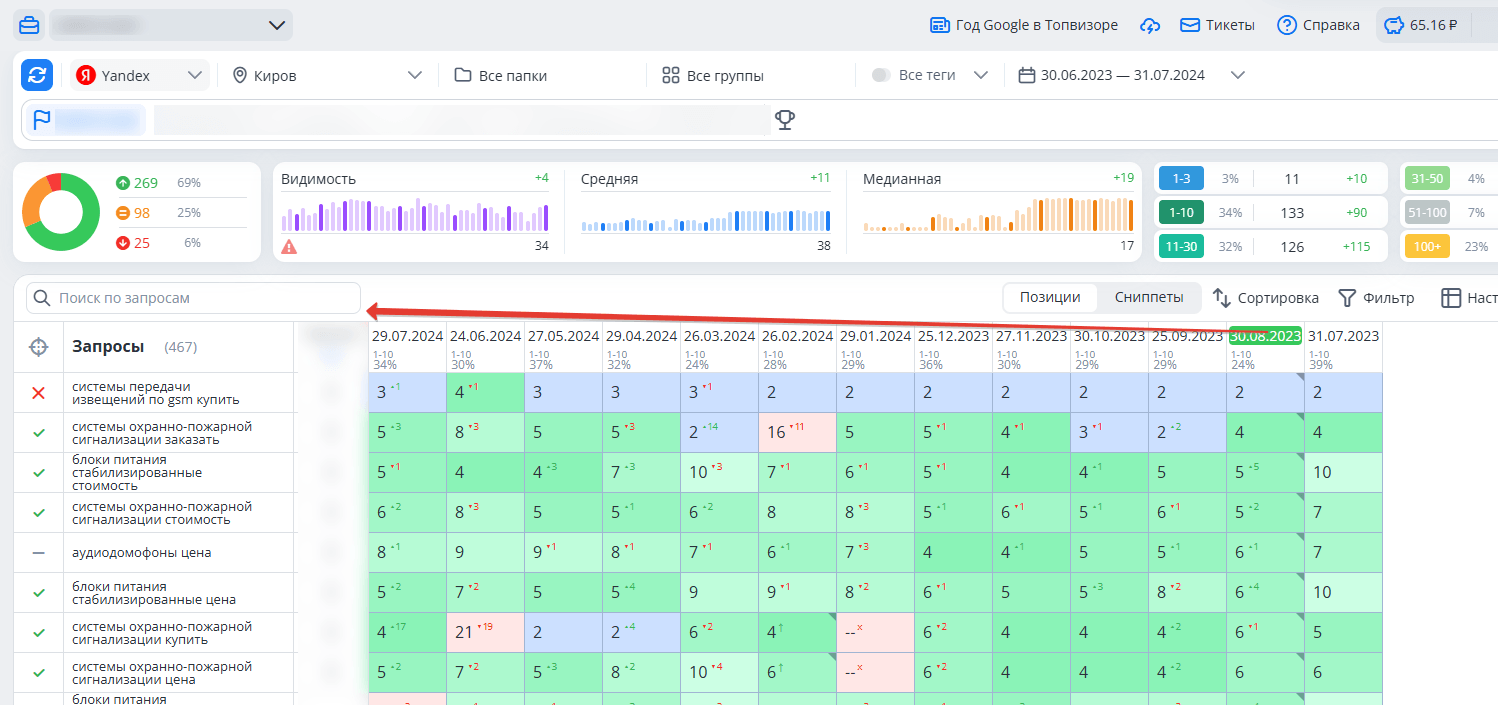Open Тикеты section
1498x705 pixels.
(x=1217, y=25)
